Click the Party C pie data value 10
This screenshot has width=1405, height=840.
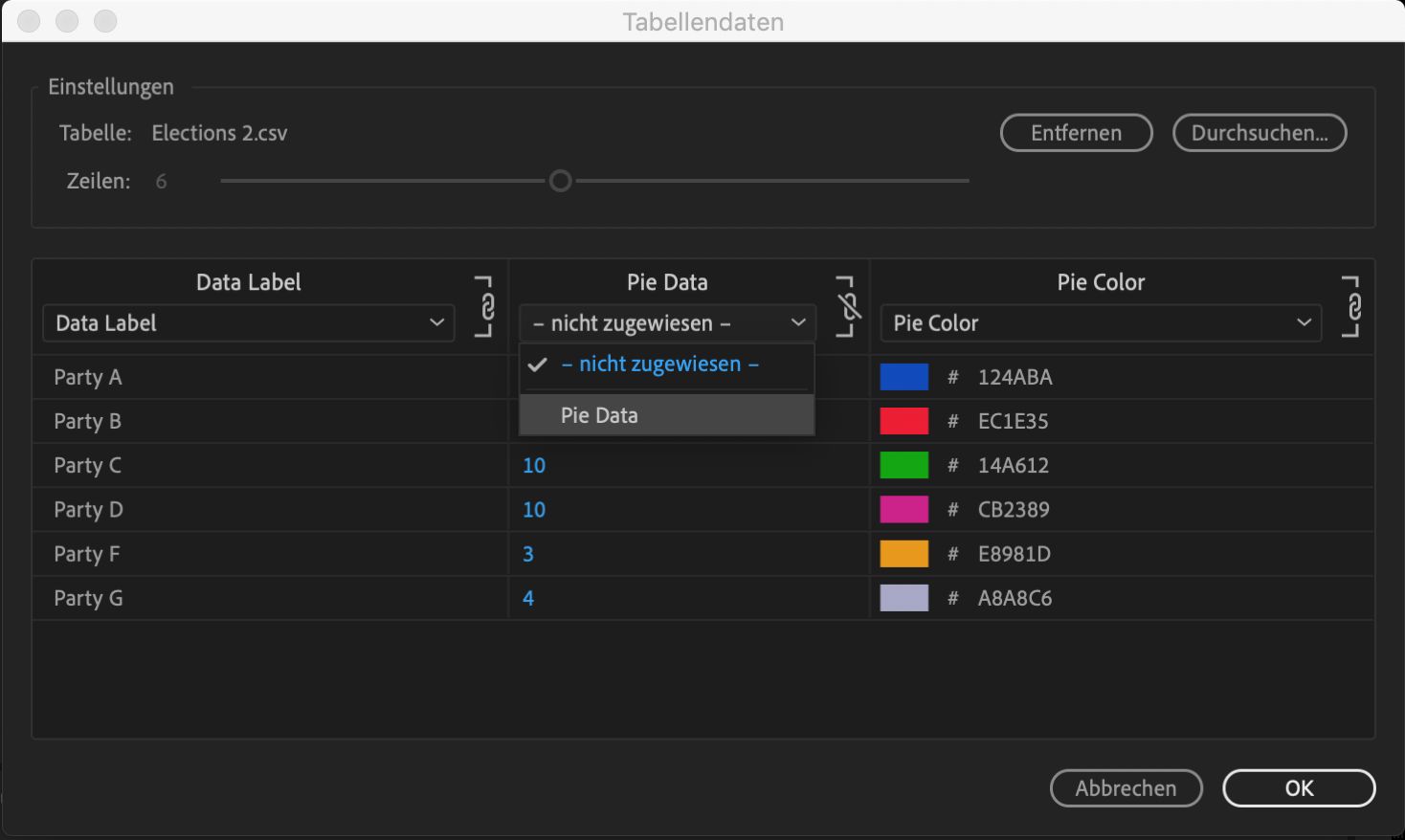[x=534, y=466]
